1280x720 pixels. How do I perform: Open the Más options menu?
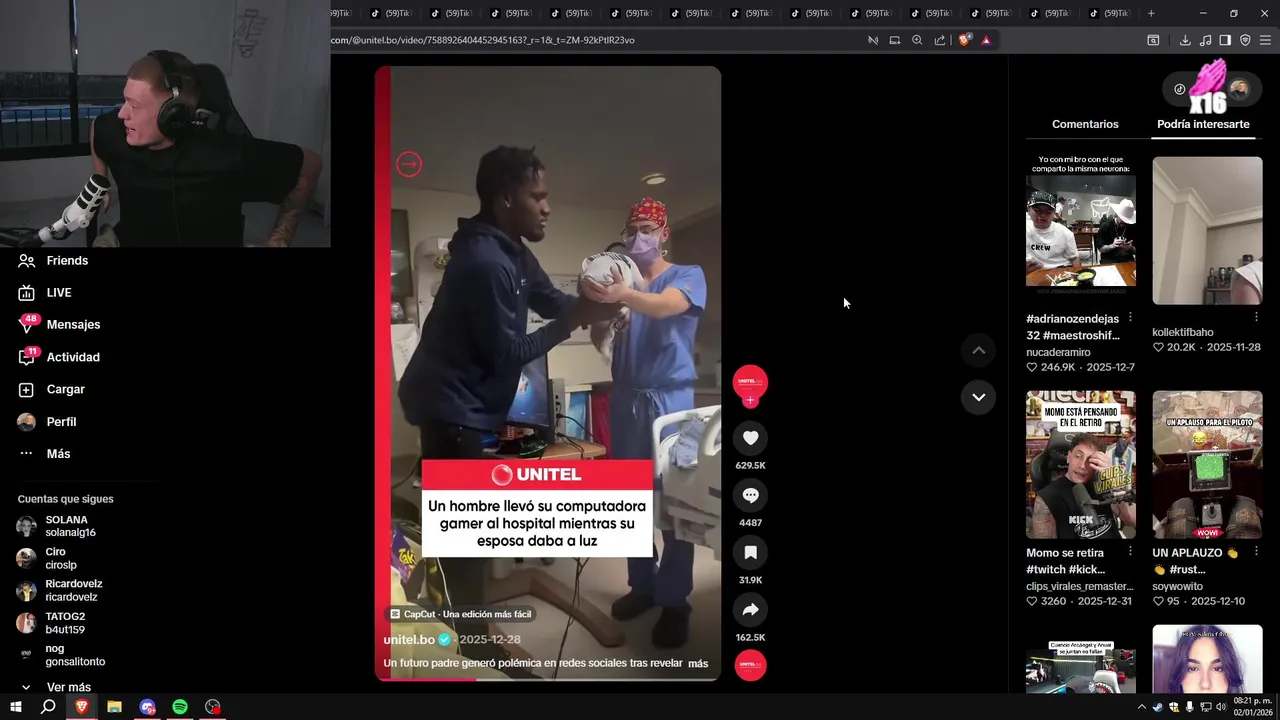44,453
